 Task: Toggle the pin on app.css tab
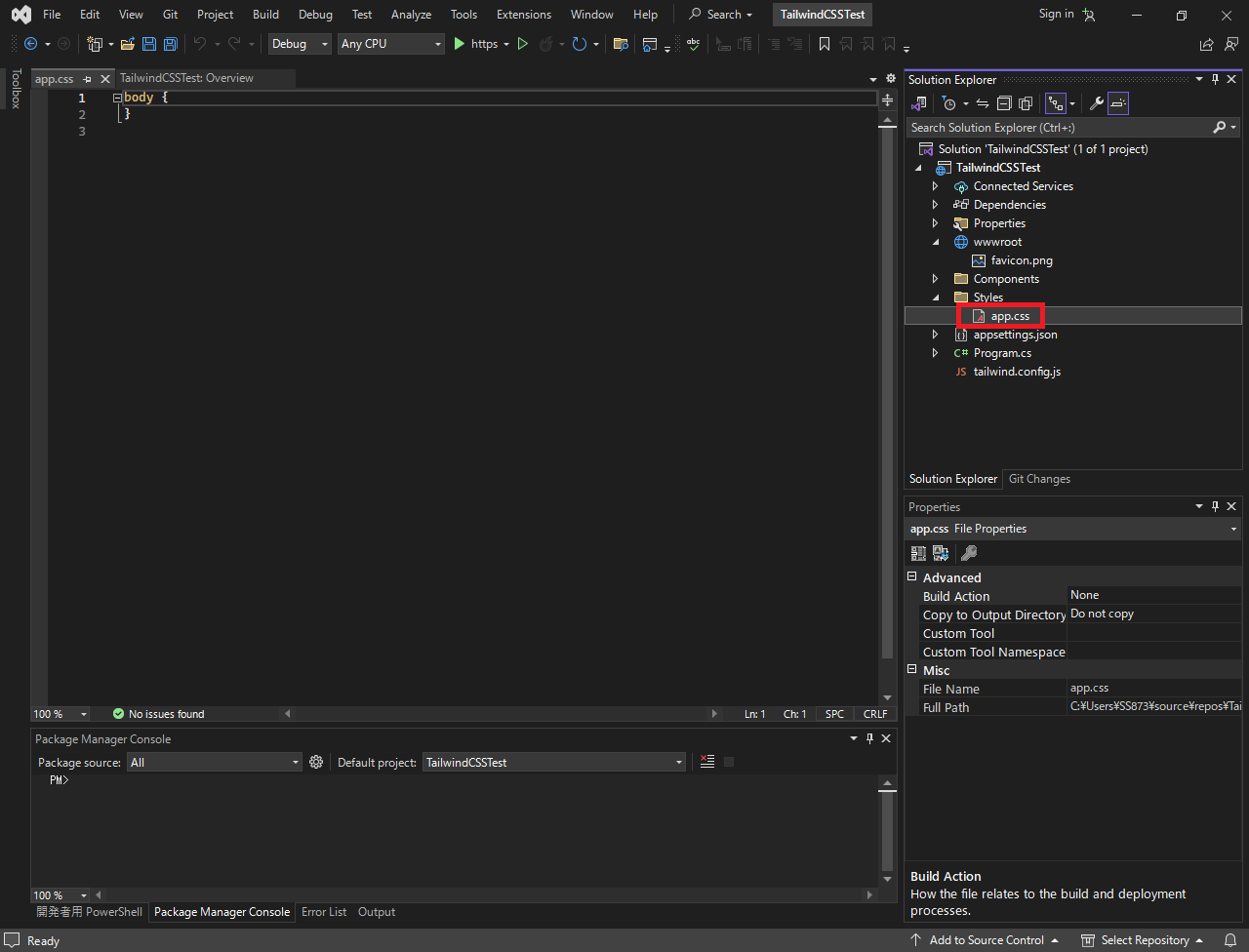(x=88, y=79)
